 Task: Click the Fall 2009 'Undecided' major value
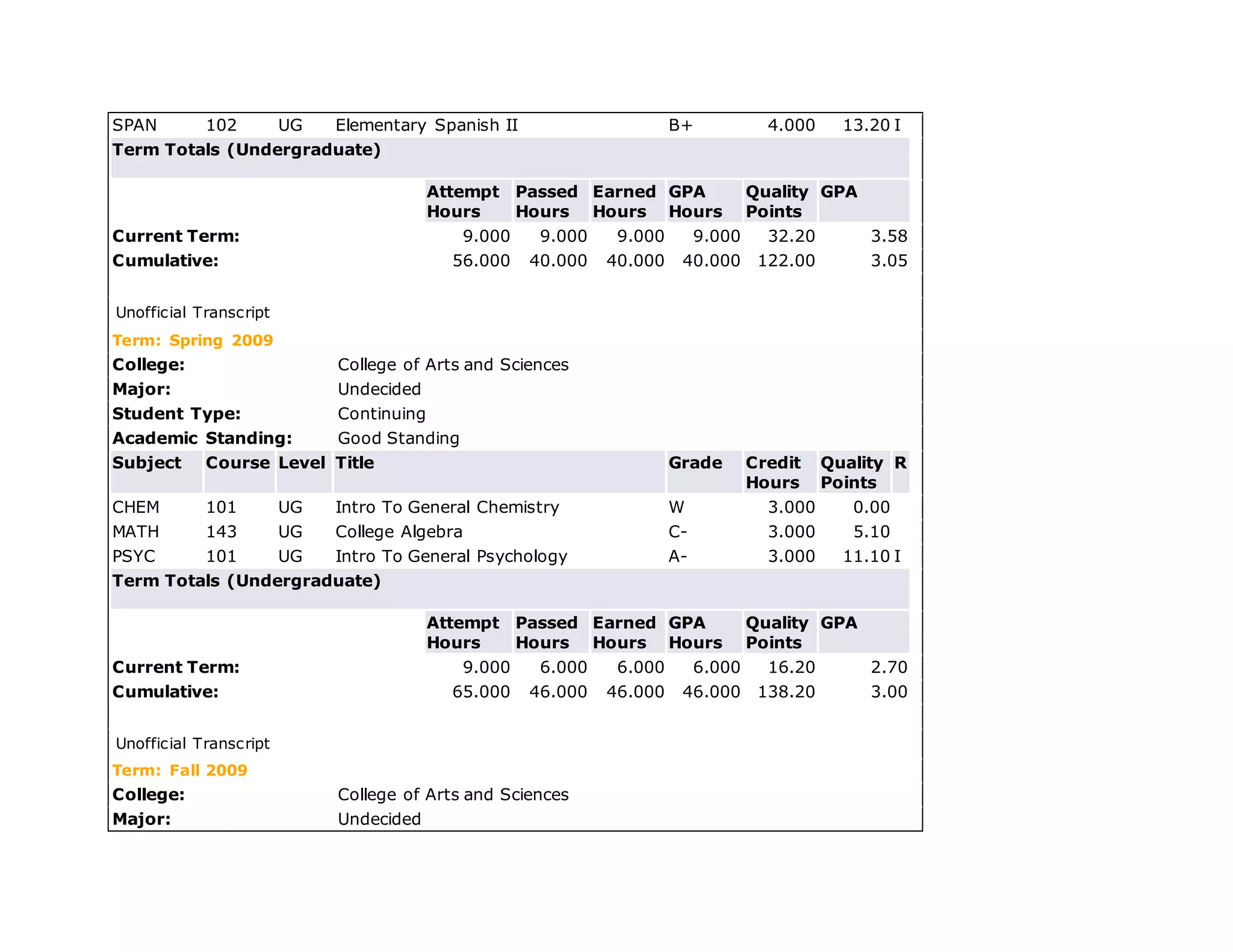(379, 819)
